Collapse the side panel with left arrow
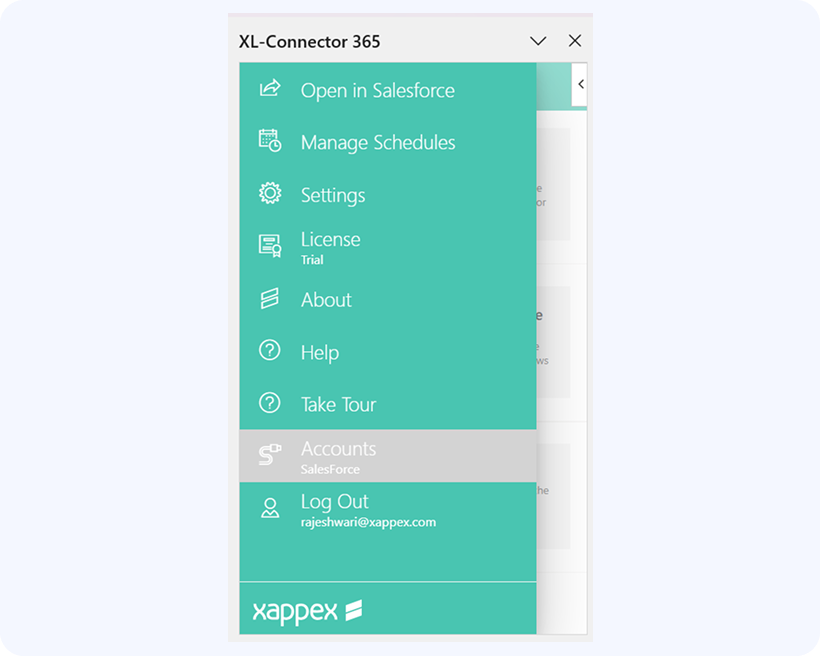This screenshot has width=820, height=656. coord(580,85)
